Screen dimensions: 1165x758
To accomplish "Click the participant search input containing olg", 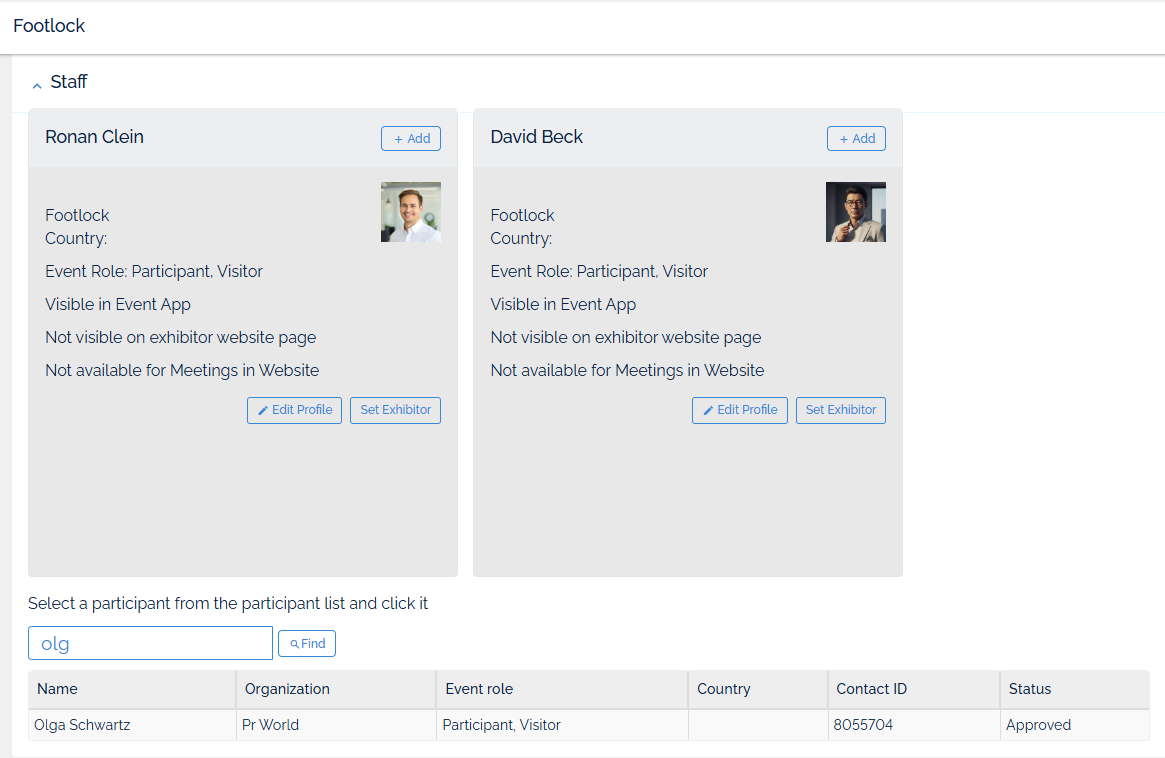I will tap(150, 643).
